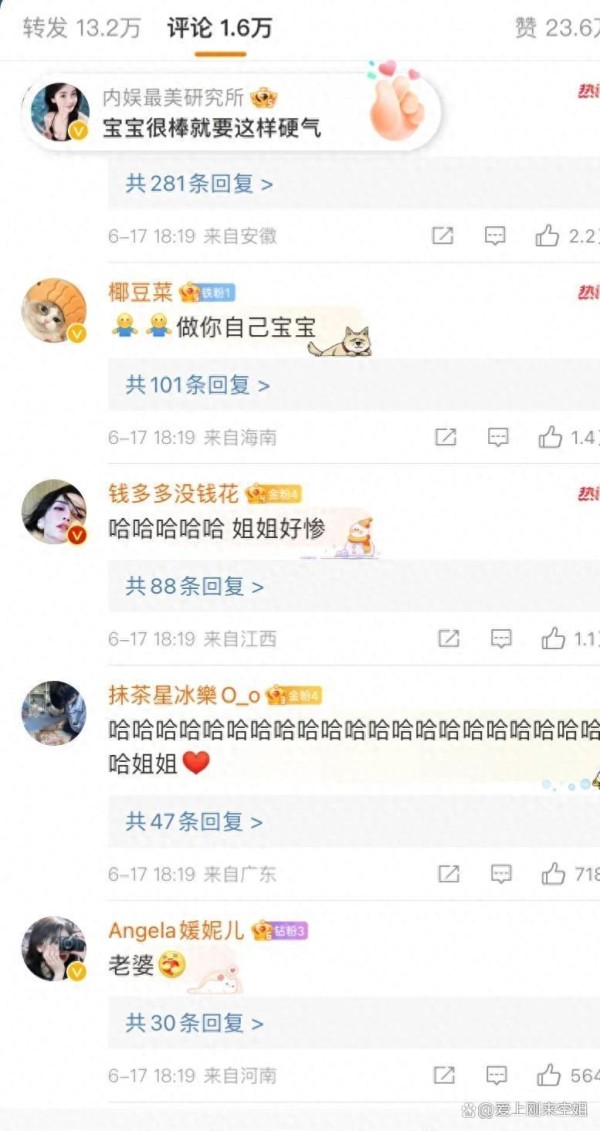Open 共47条回复 replies

coord(195,821)
